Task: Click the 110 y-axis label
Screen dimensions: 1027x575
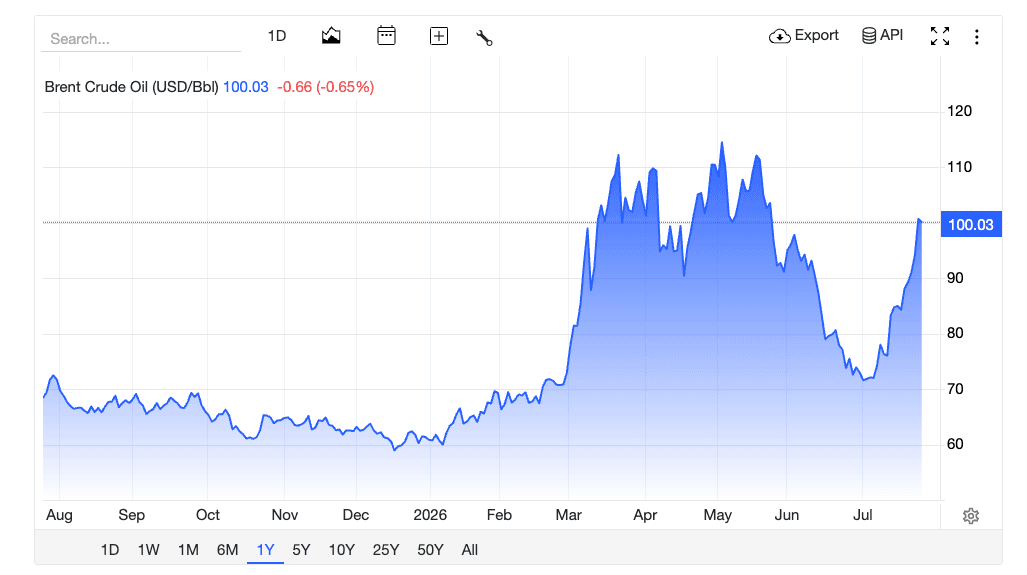Action: click(x=960, y=167)
